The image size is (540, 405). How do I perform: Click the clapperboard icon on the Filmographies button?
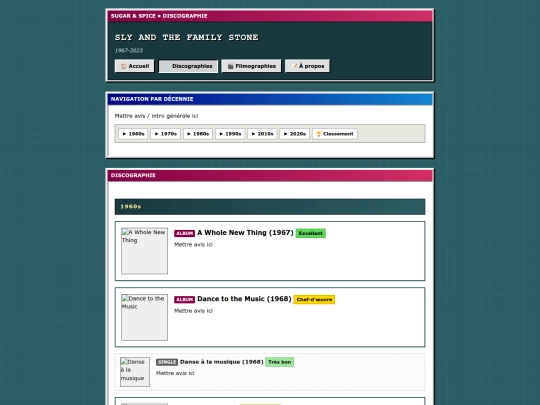230,66
